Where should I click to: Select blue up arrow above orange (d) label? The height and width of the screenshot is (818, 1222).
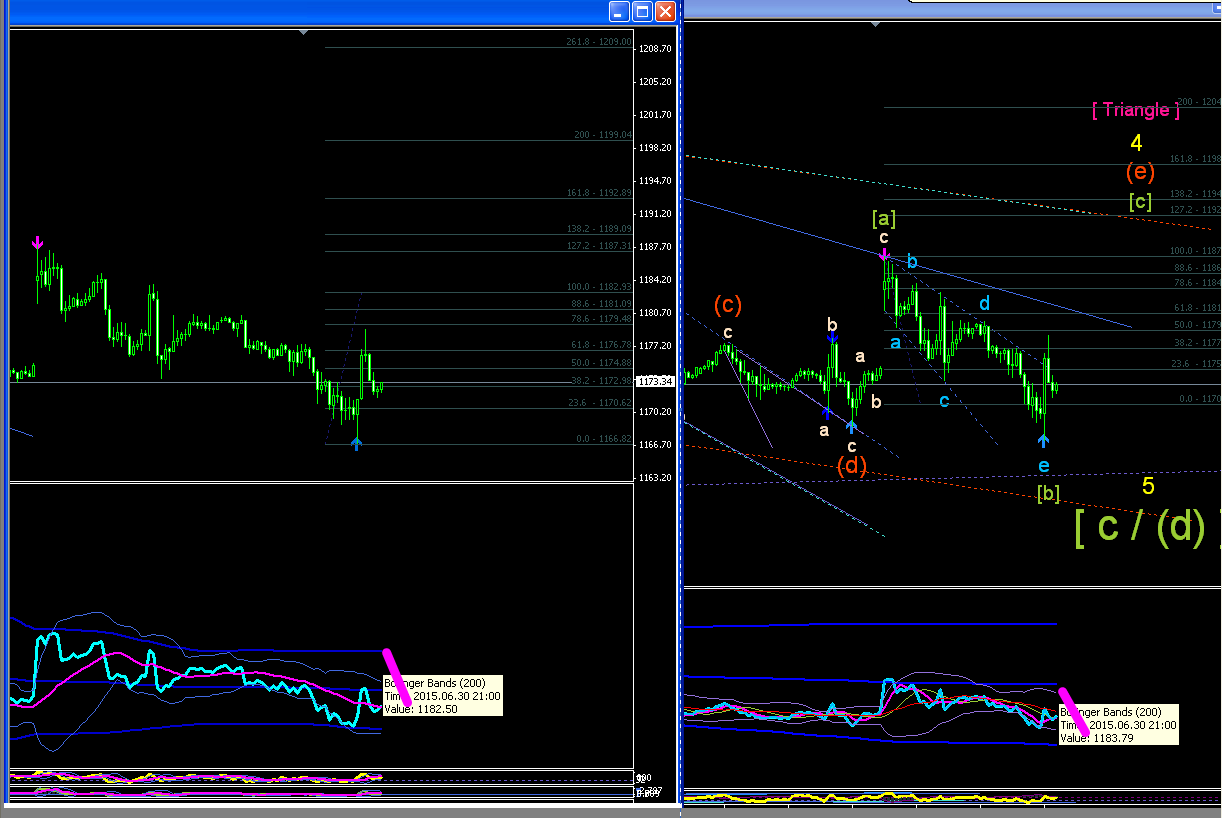pyautogui.click(x=851, y=427)
